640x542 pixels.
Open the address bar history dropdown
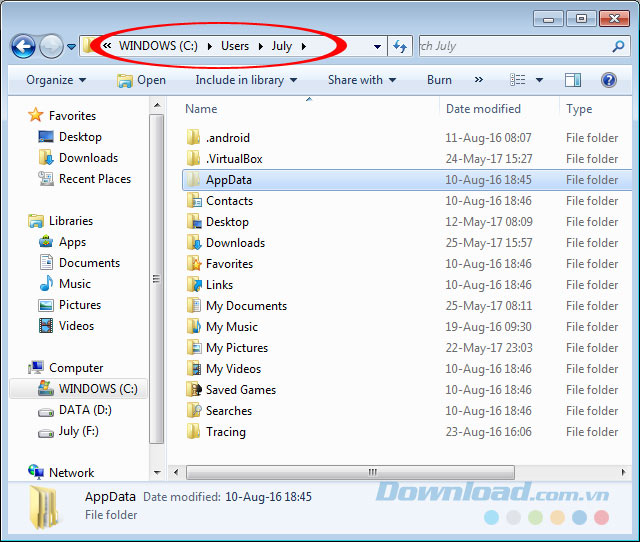pyautogui.click(x=378, y=47)
